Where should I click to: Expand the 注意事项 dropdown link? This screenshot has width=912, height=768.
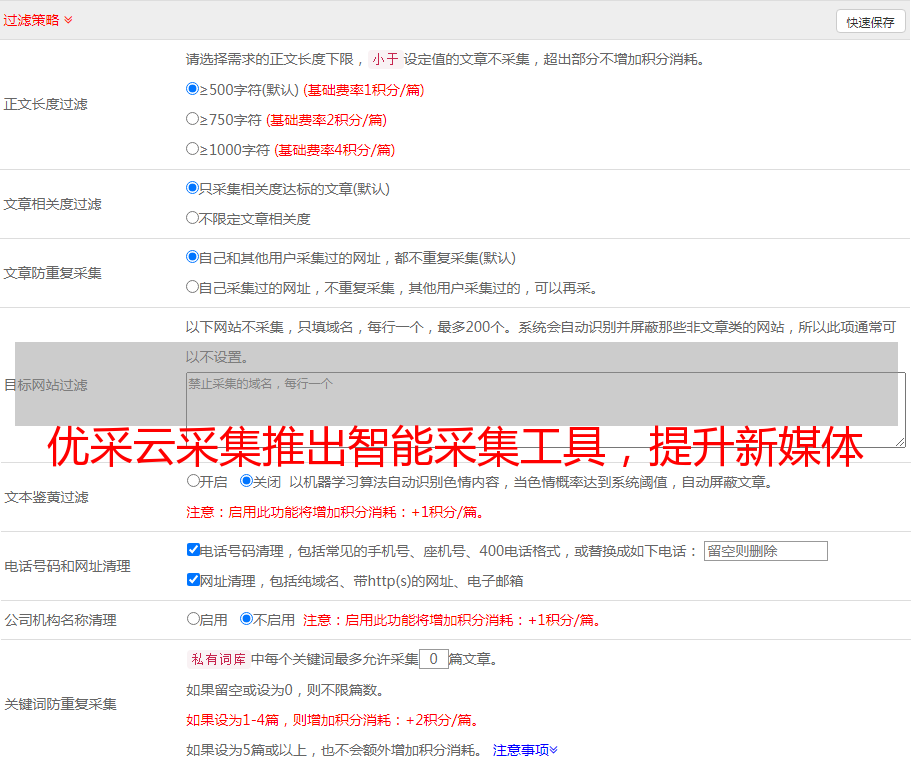pos(525,750)
